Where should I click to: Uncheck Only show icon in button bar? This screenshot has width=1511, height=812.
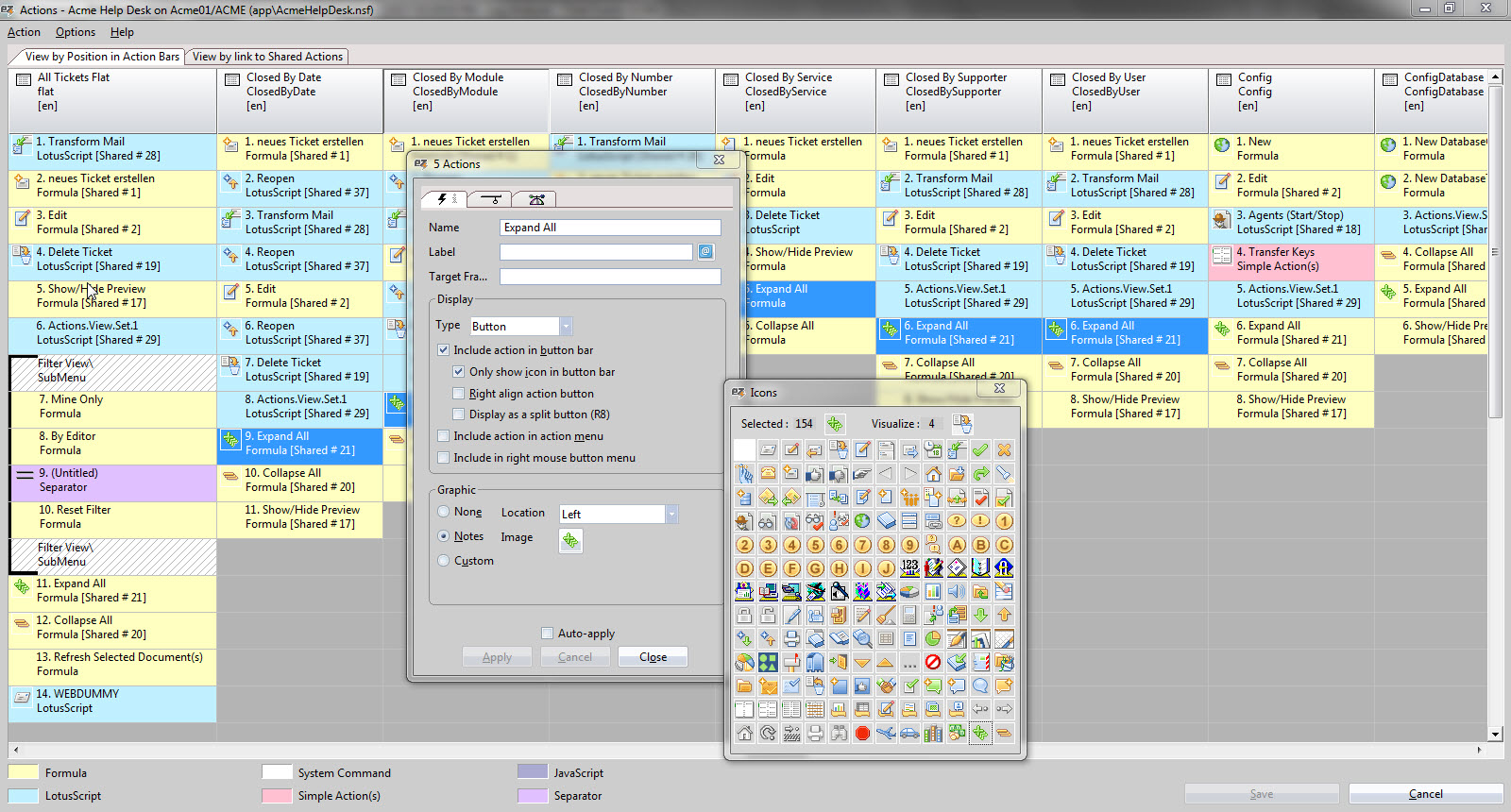[459, 371]
